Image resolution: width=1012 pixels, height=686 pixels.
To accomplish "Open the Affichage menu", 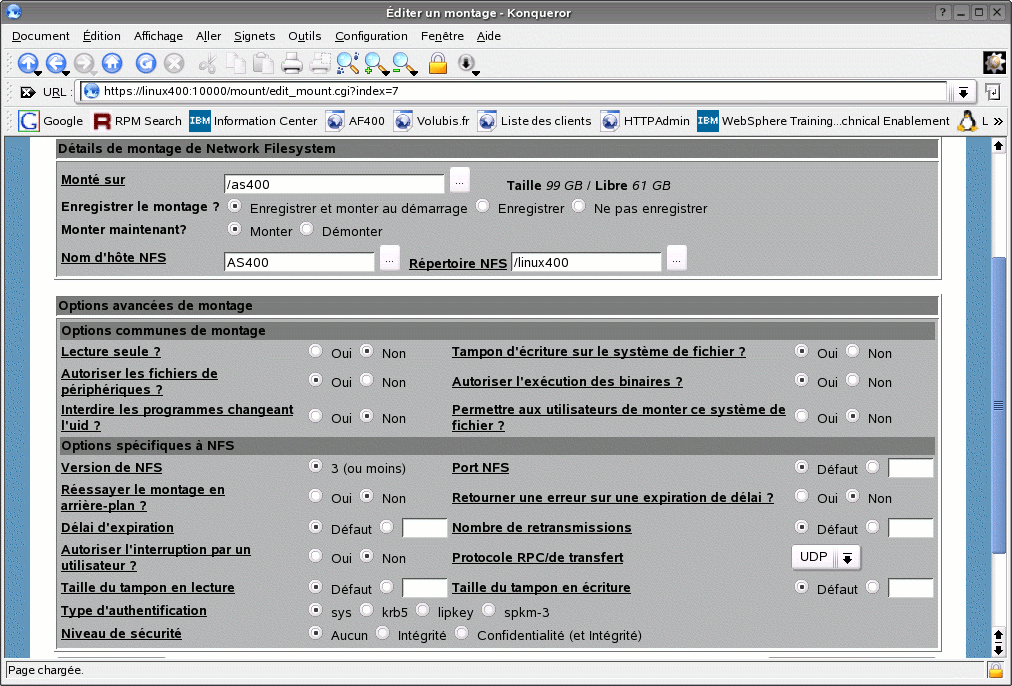I will 158,36.
